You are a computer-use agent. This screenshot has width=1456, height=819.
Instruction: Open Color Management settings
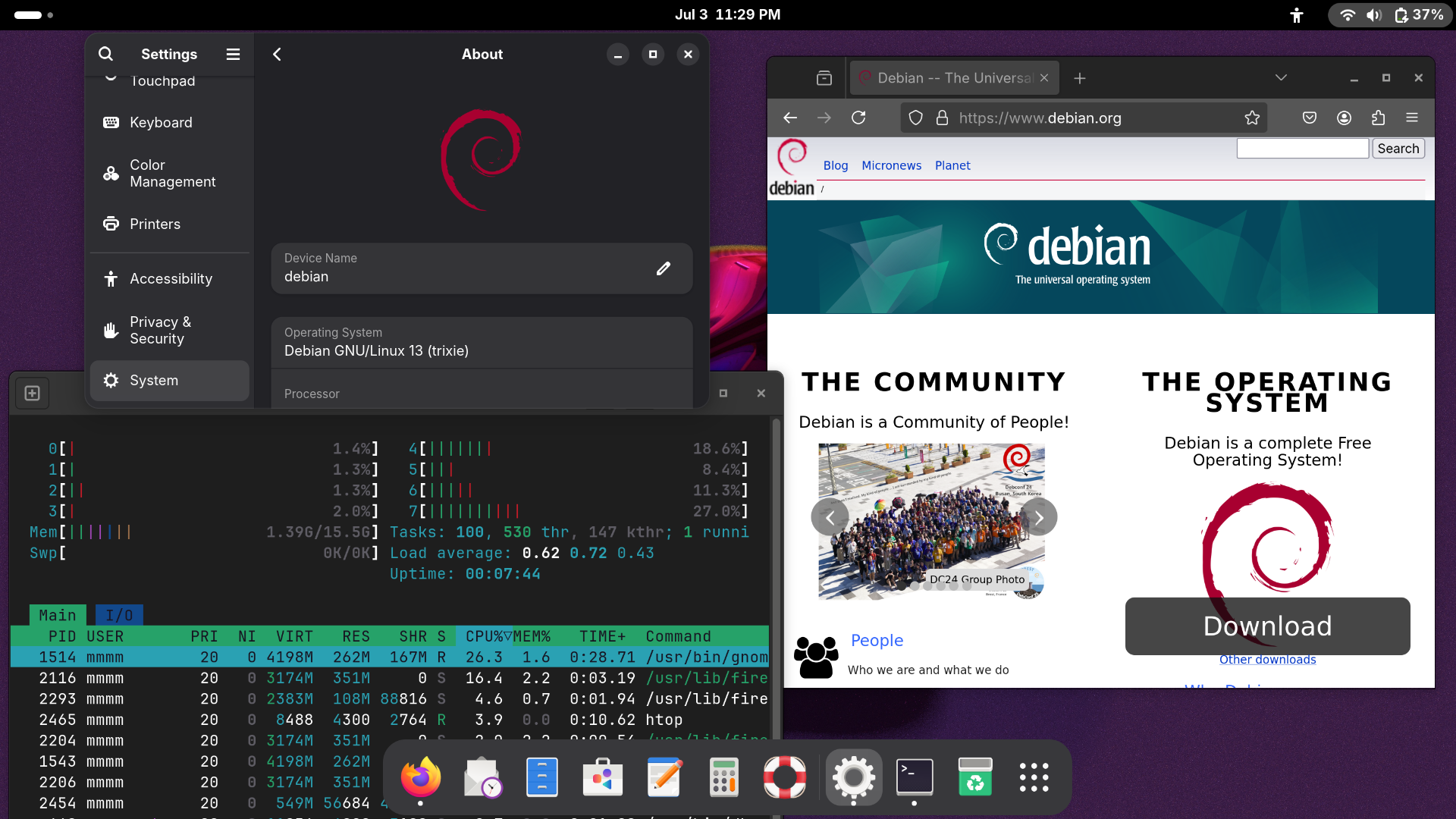tap(170, 173)
